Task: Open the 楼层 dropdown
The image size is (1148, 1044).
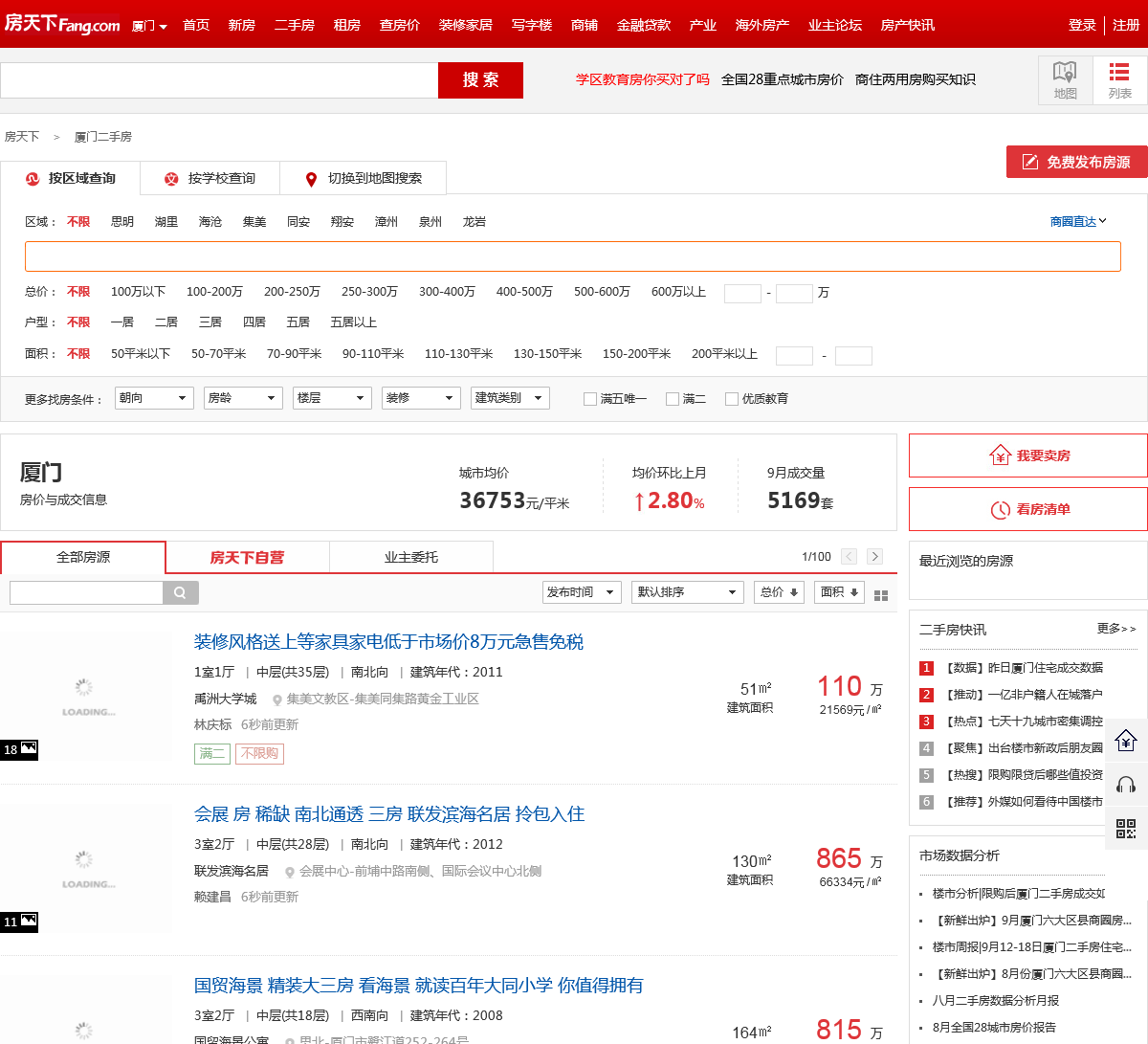Action: pyautogui.click(x=332, y=398)
